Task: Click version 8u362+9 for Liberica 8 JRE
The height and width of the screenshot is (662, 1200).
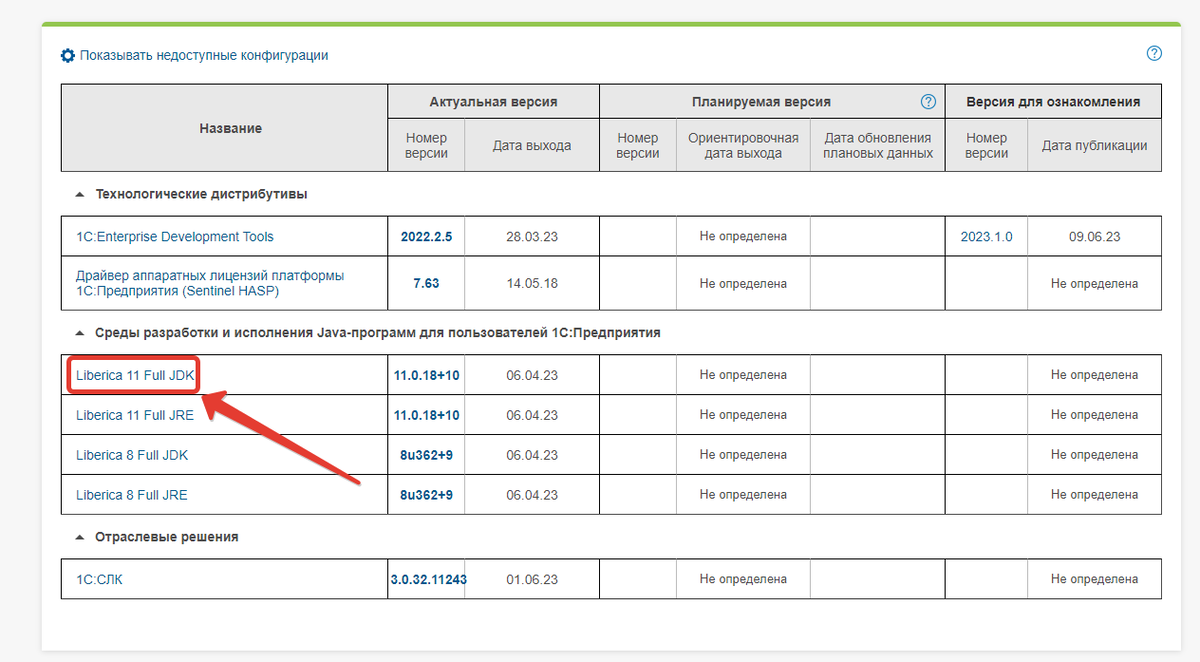Action: (x=426, y=495)
